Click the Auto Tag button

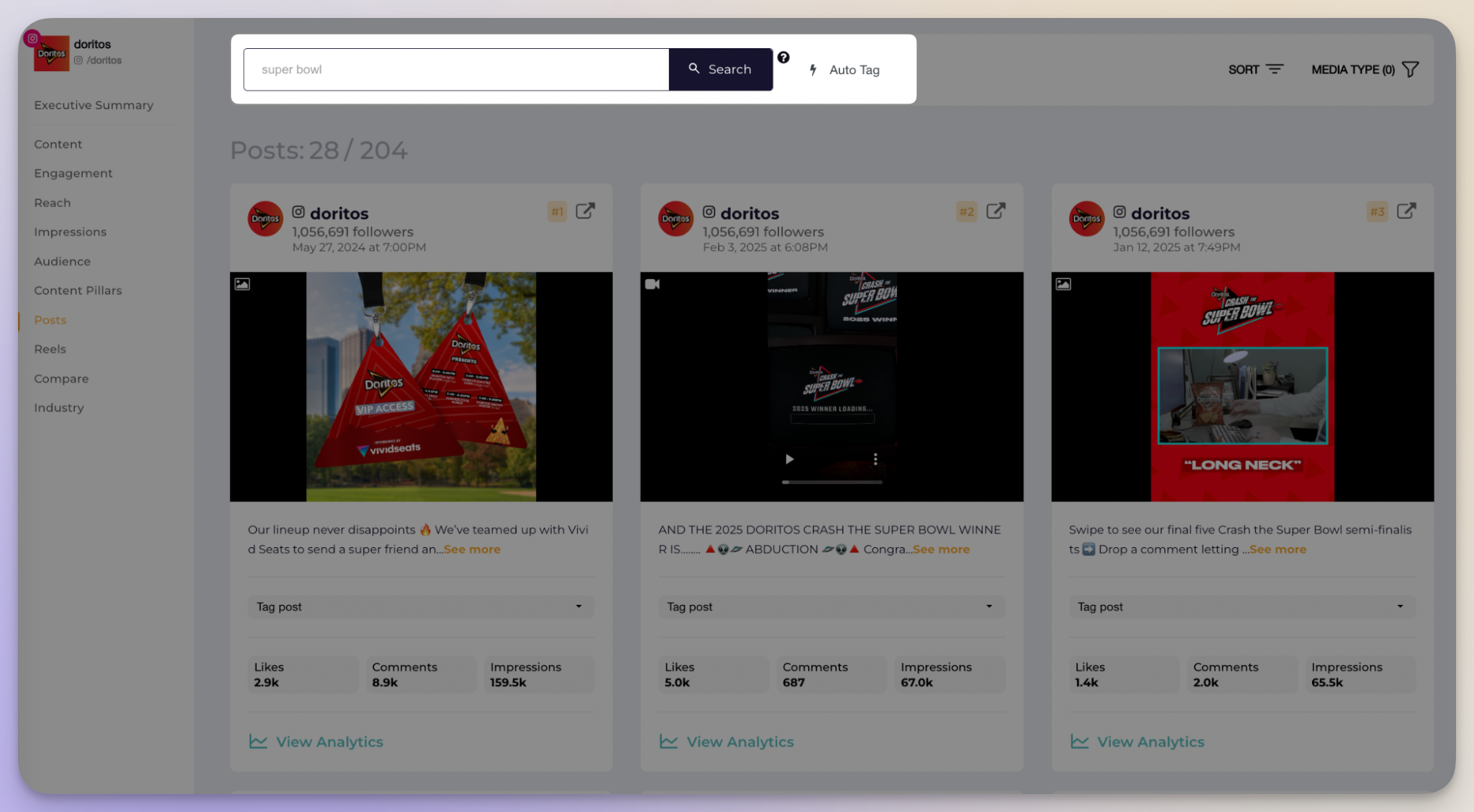tap(845, 70)
